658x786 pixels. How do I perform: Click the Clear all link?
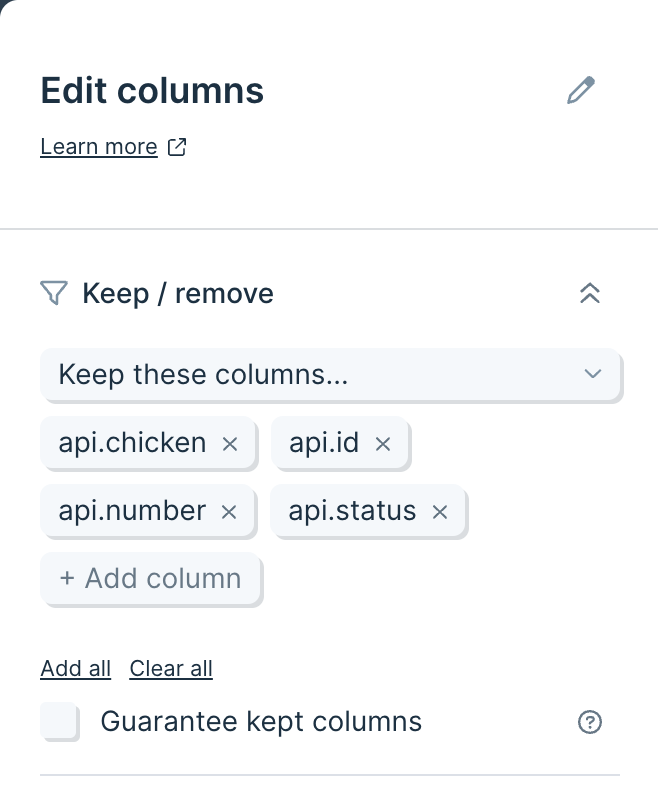point(171,668)
